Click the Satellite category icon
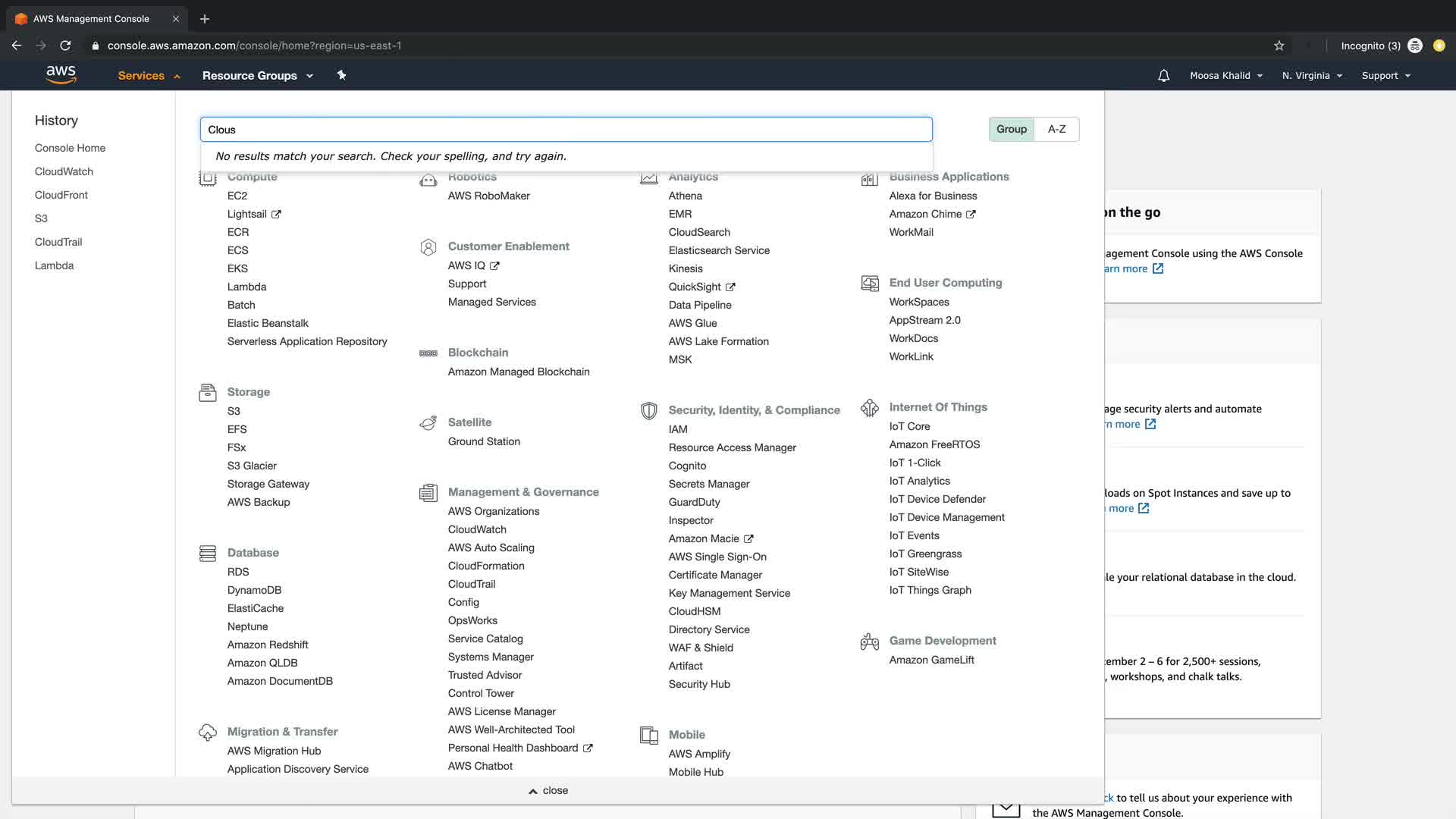The height and width of the screenshot is (819, 1456). click(x=428, y=423)
